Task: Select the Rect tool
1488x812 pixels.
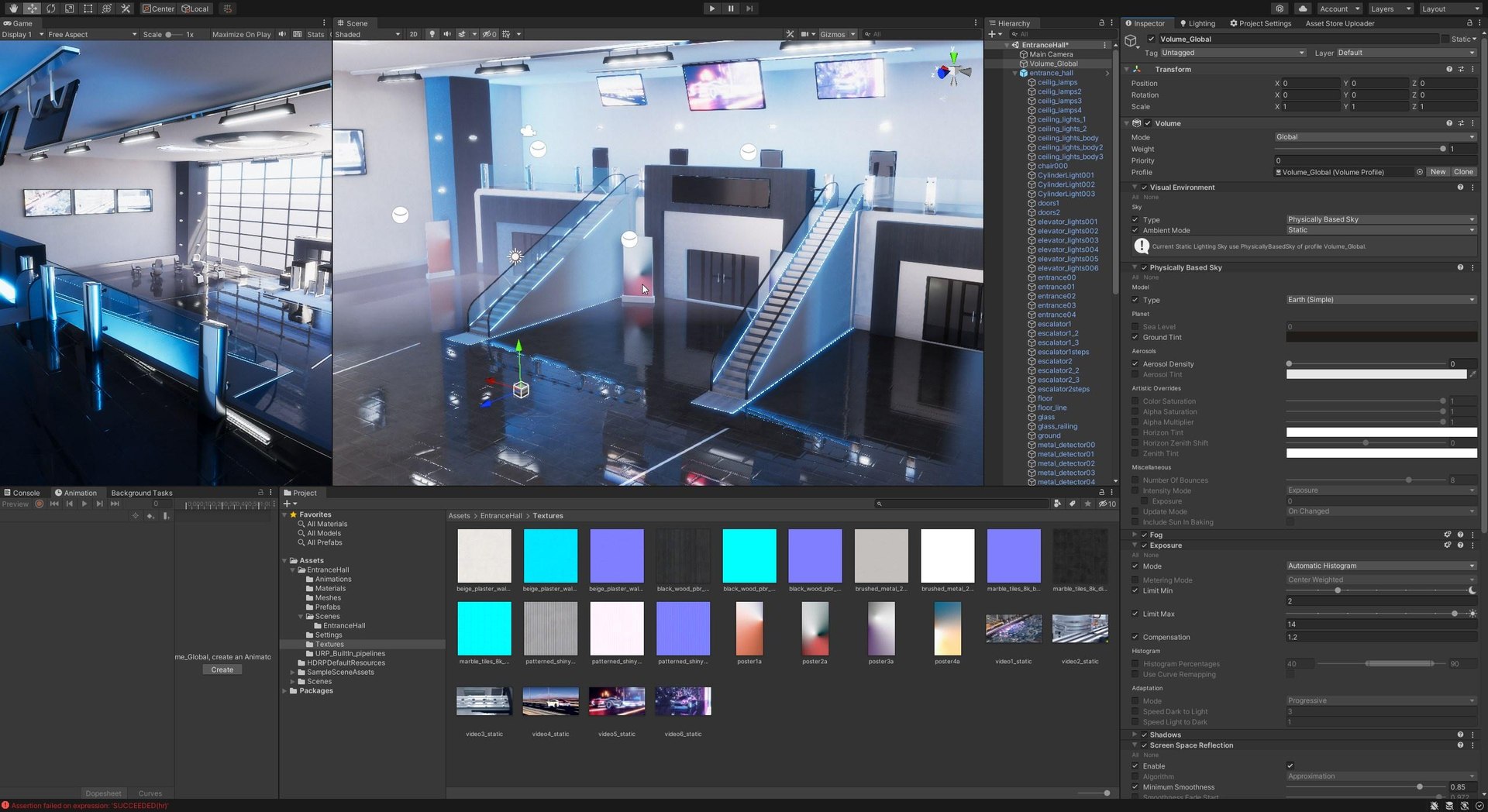Action: [x=88, y=9]
